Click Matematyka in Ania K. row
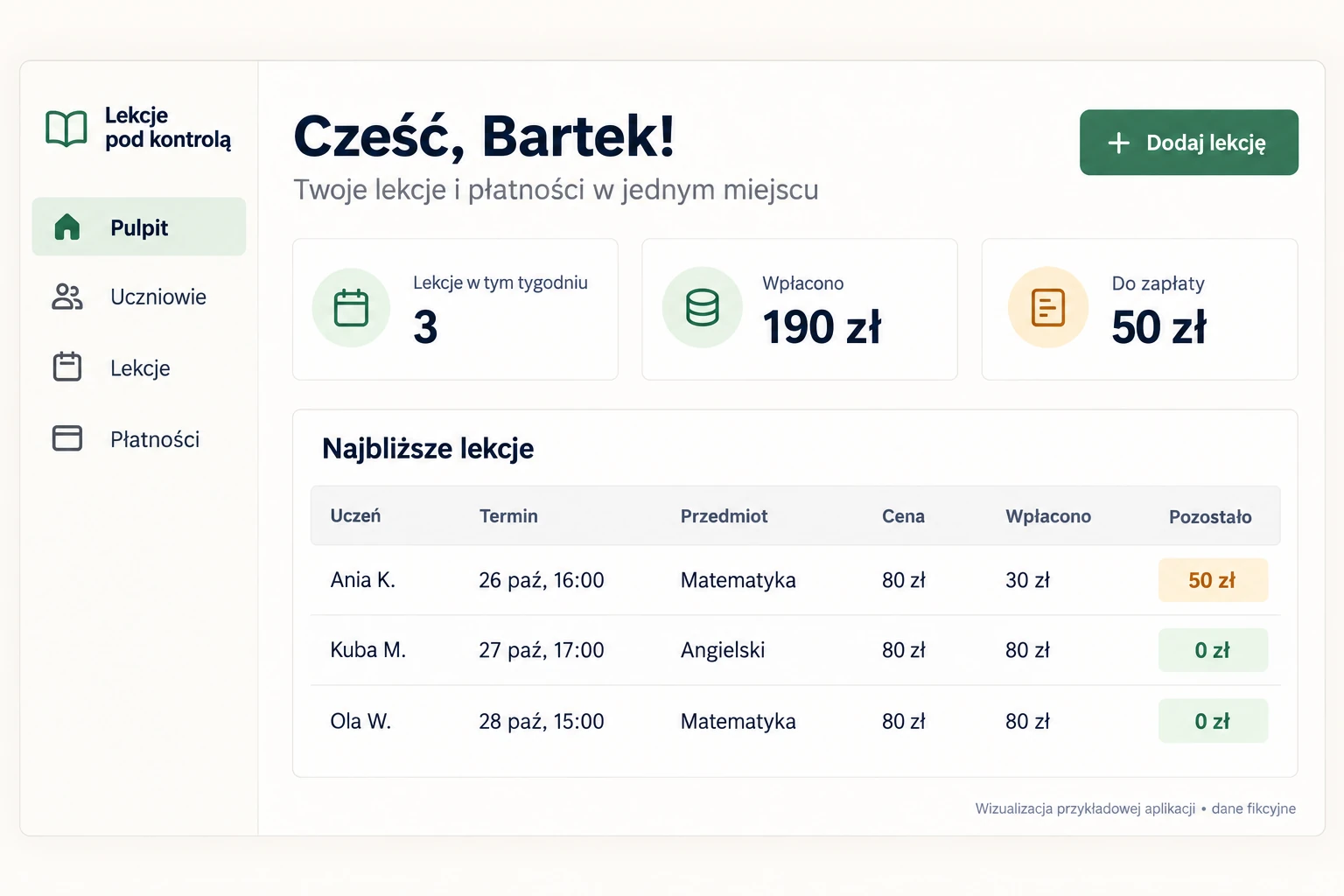 (x=738, y=580)
